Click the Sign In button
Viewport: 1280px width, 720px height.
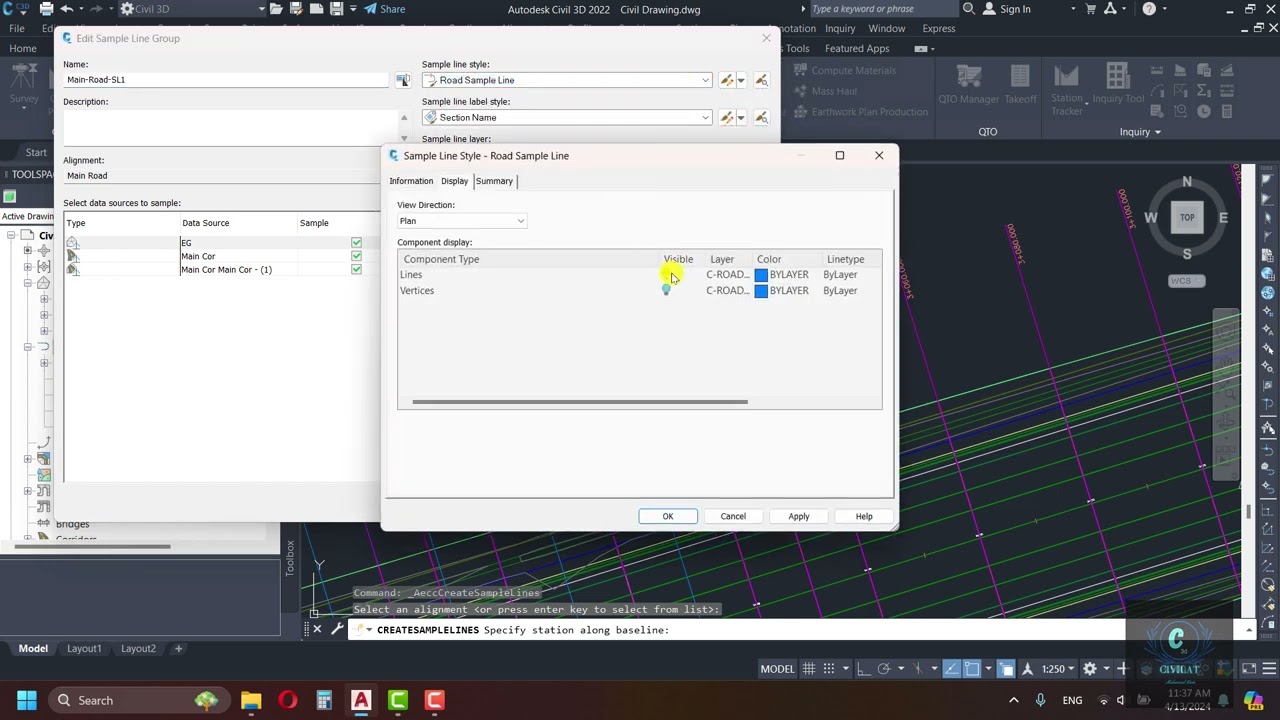[1006, 9]
